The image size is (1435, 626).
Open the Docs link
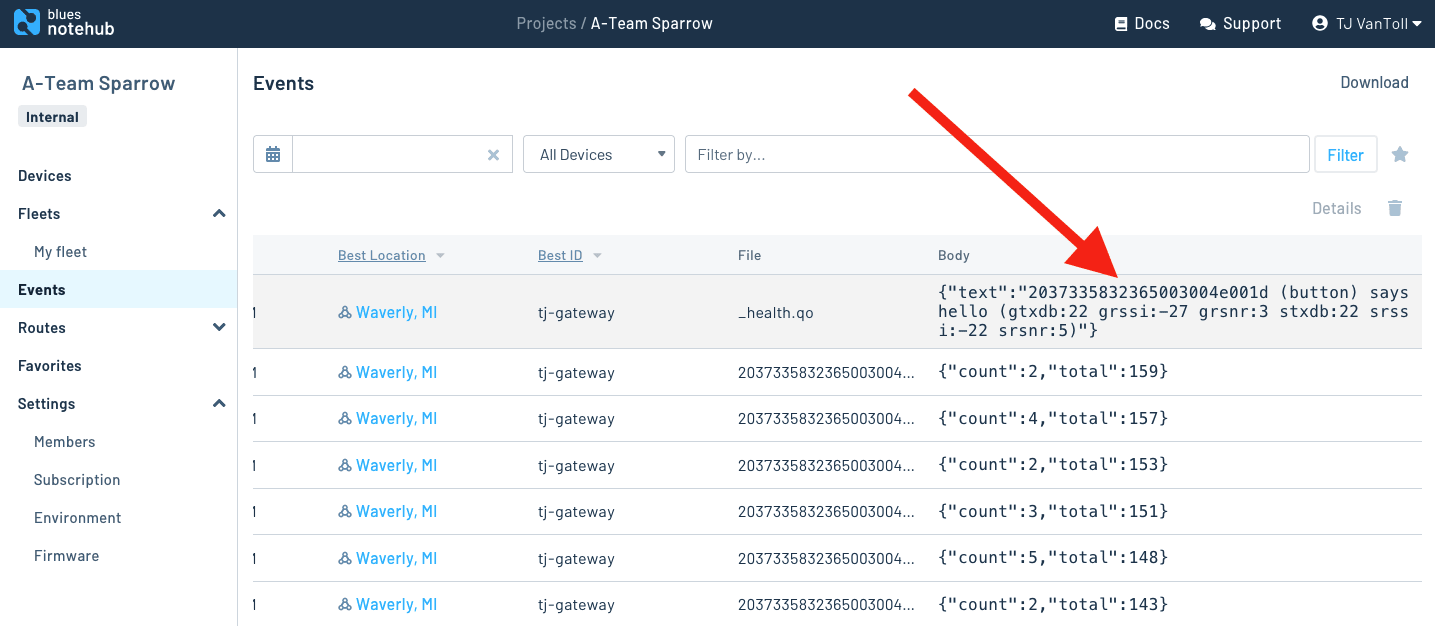point(1142,24)
